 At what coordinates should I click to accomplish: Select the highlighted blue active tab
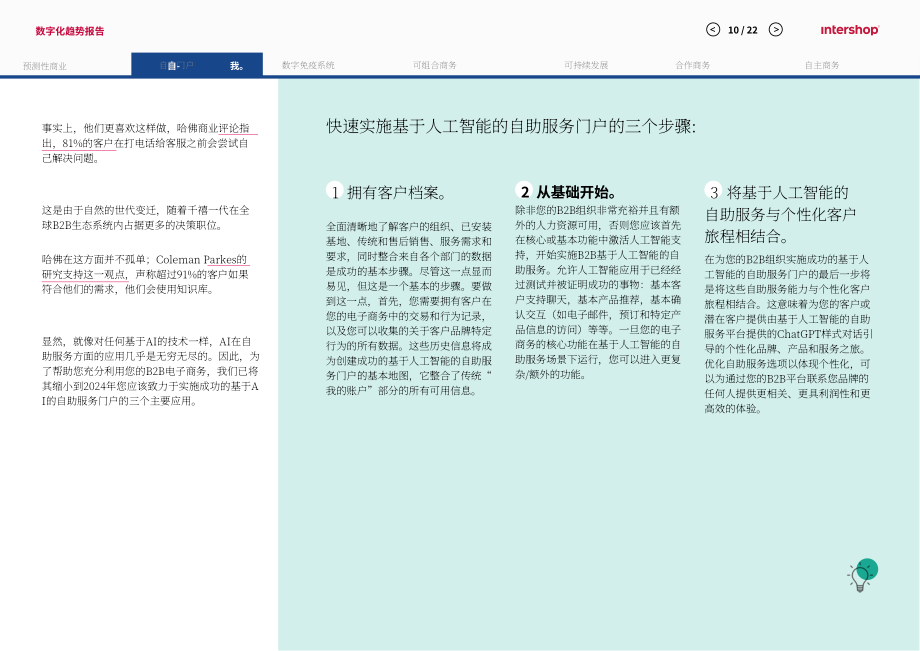pyautogui.click(x=197, y=65)
